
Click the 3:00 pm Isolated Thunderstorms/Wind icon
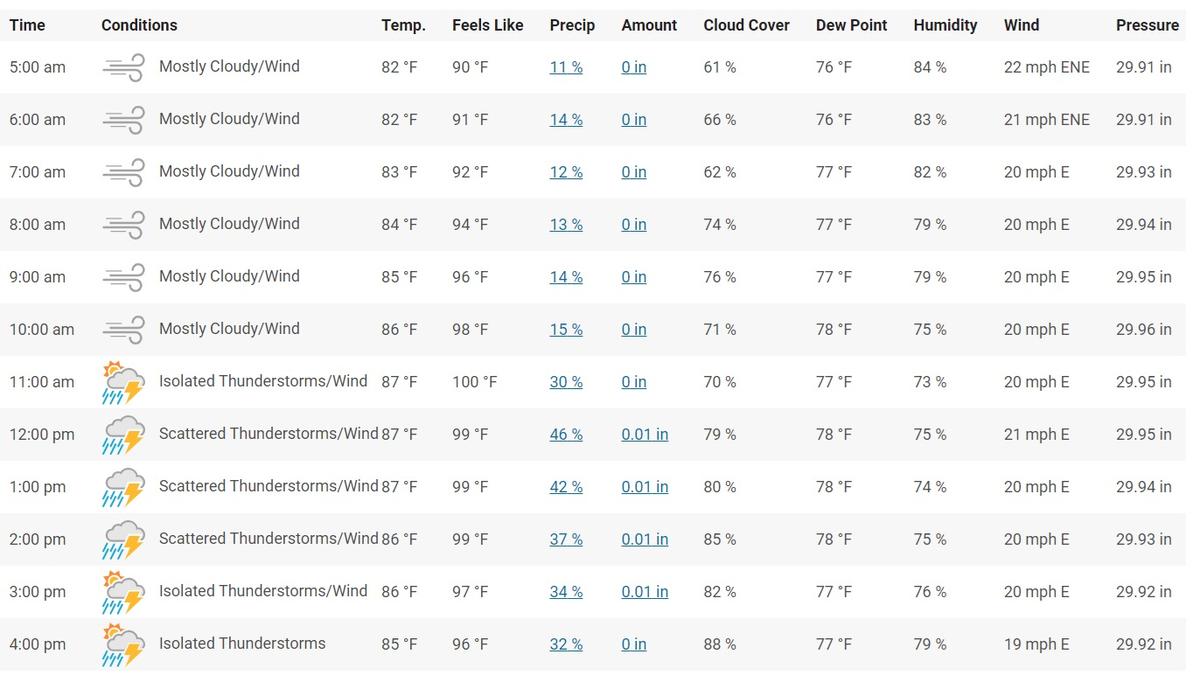pyautogui.click(x=123, y=591)
